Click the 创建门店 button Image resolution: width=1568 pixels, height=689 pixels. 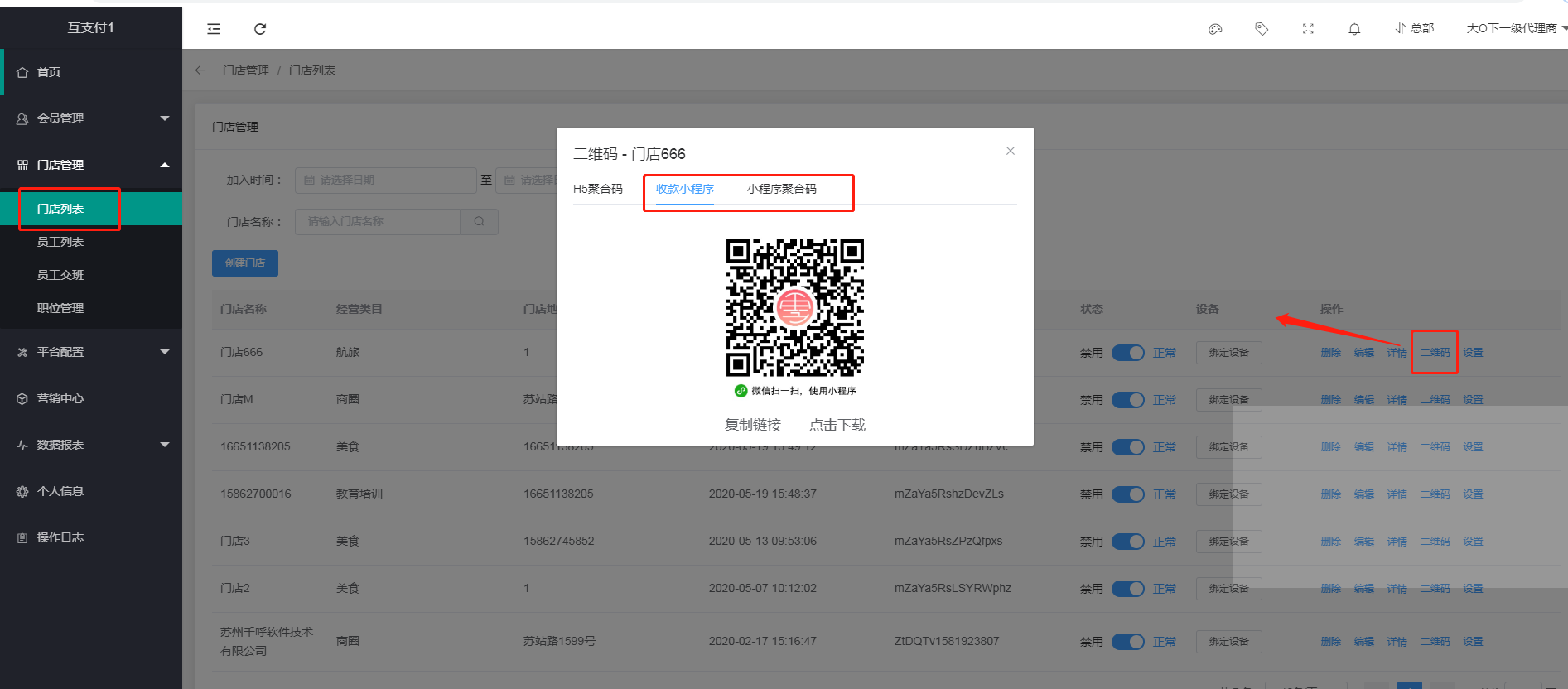(x=245, y=263)
